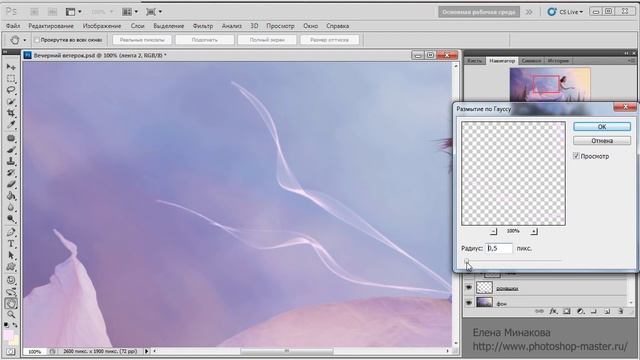Create new adjustment layer icon

[580, 311]
